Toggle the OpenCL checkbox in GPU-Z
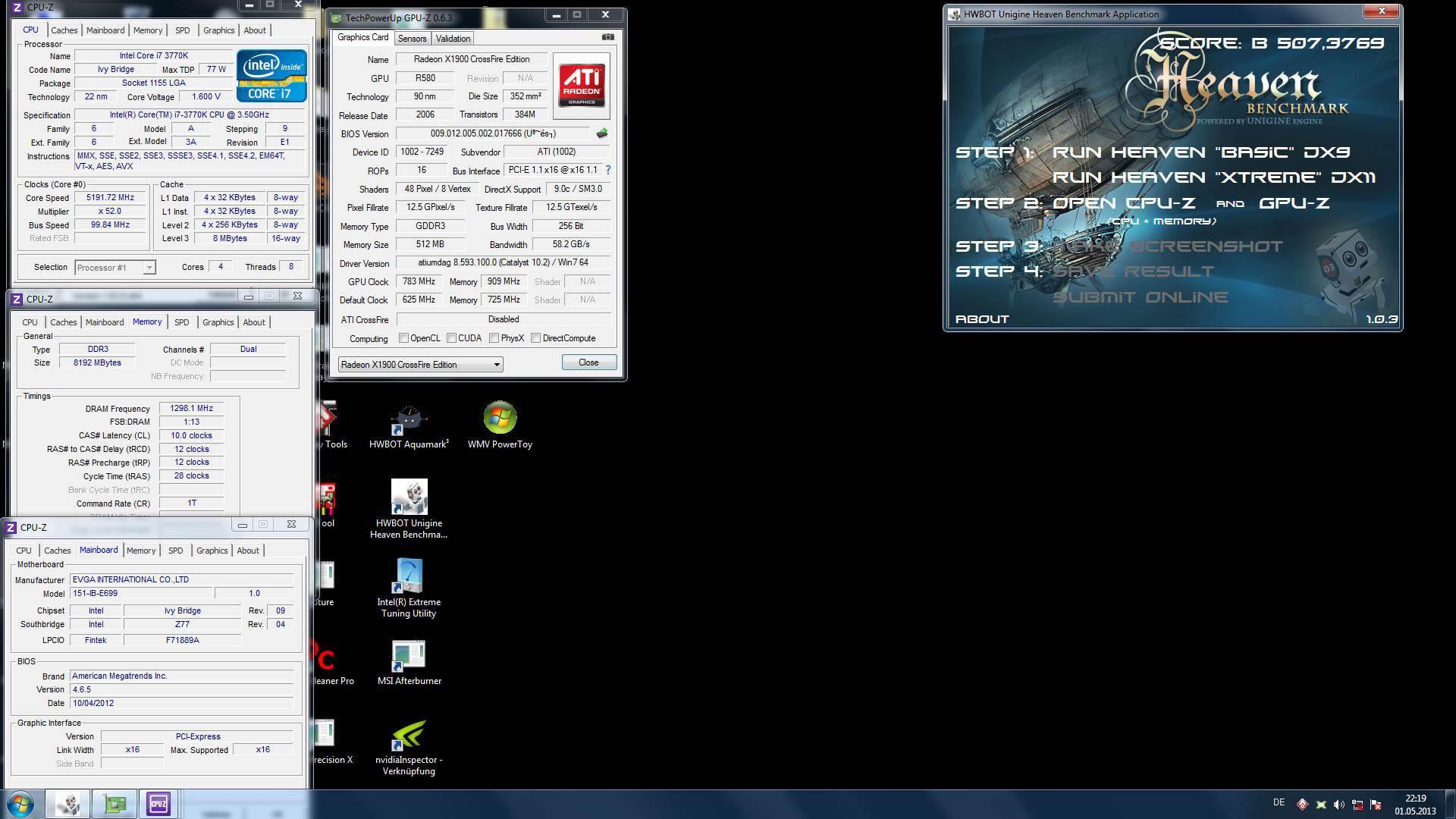 (x=404, y=338)
